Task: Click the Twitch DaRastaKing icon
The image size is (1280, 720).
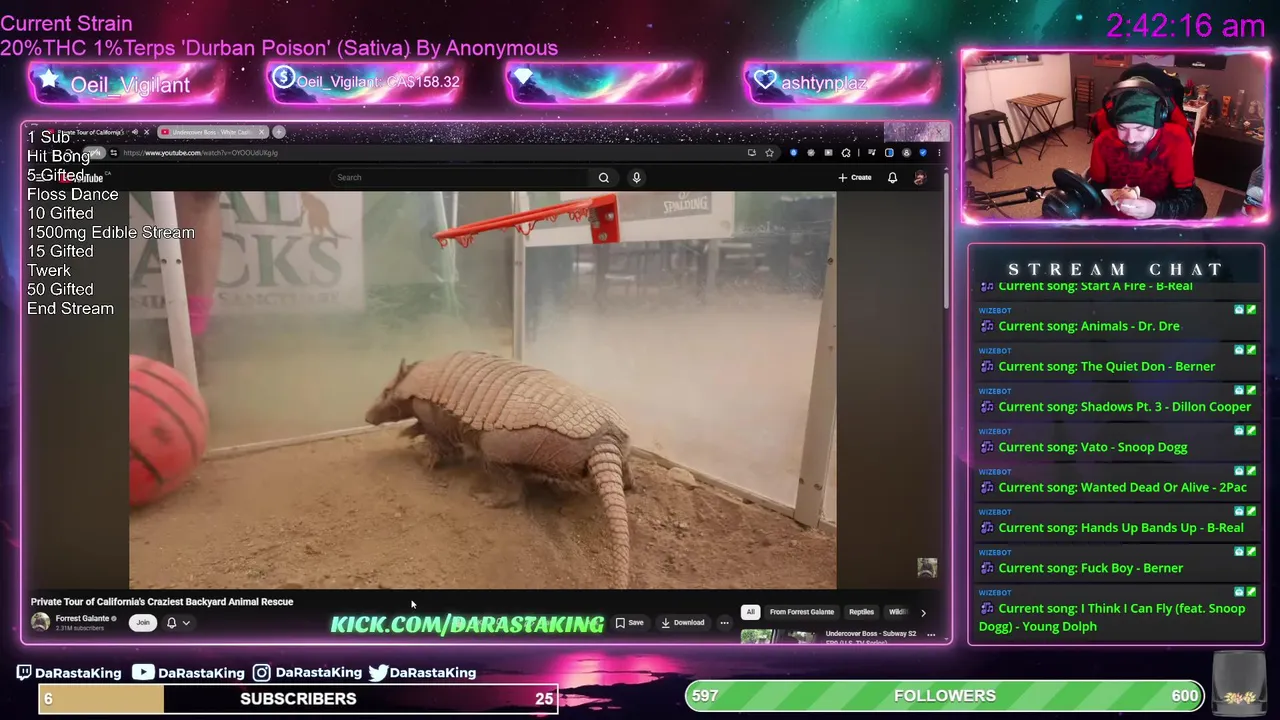Action: click(24, 673)
